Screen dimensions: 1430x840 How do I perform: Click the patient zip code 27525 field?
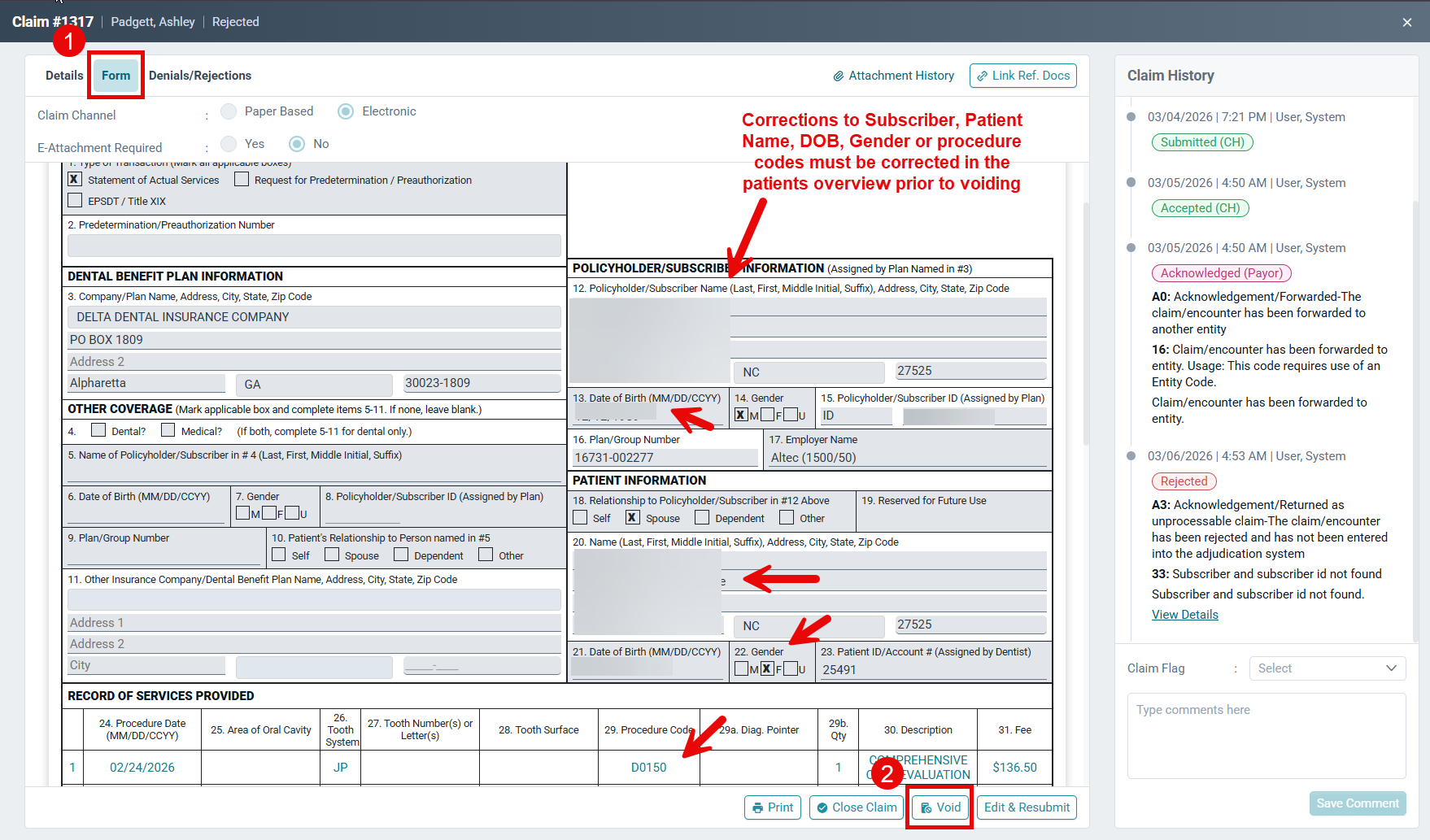(970, 625)
